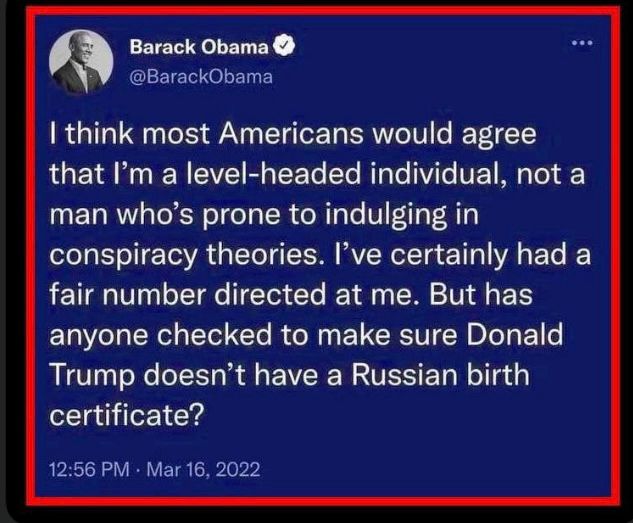Screen dimensions: 633x523
Task: Click the word "Trump" in the tweet
Action: [x=92, y=377]
